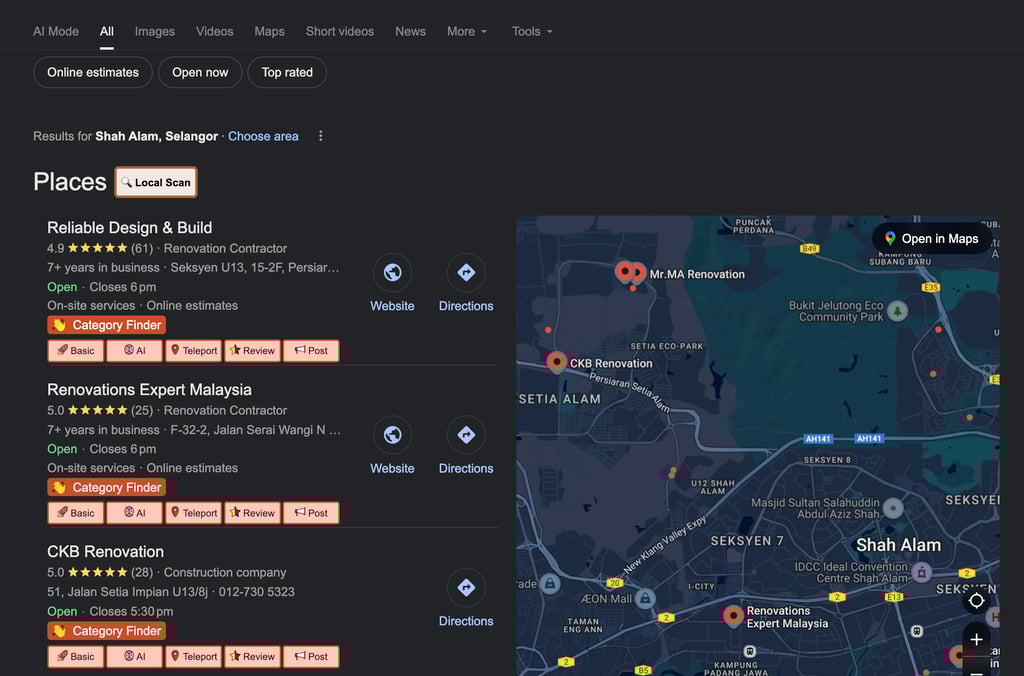Click Masjid Sultan Salahuddin mosque marker
This screenshot has height=676, width=1024.
pyautogui.click(x=893, y=507)
